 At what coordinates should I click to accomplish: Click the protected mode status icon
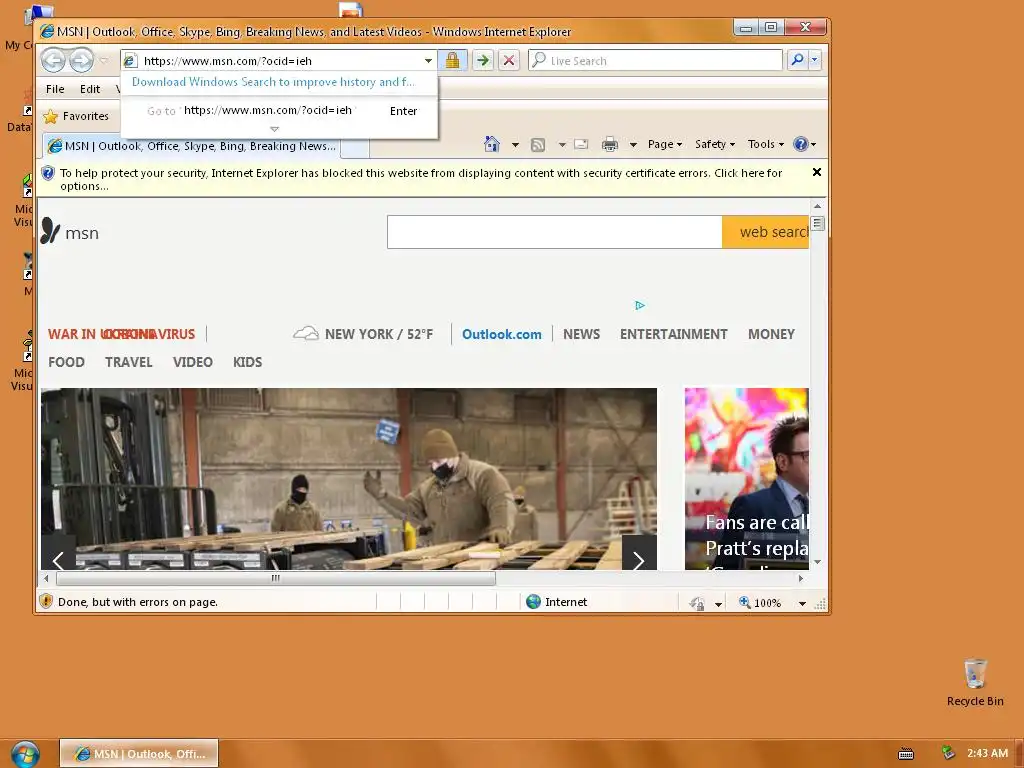click(697, 603)
